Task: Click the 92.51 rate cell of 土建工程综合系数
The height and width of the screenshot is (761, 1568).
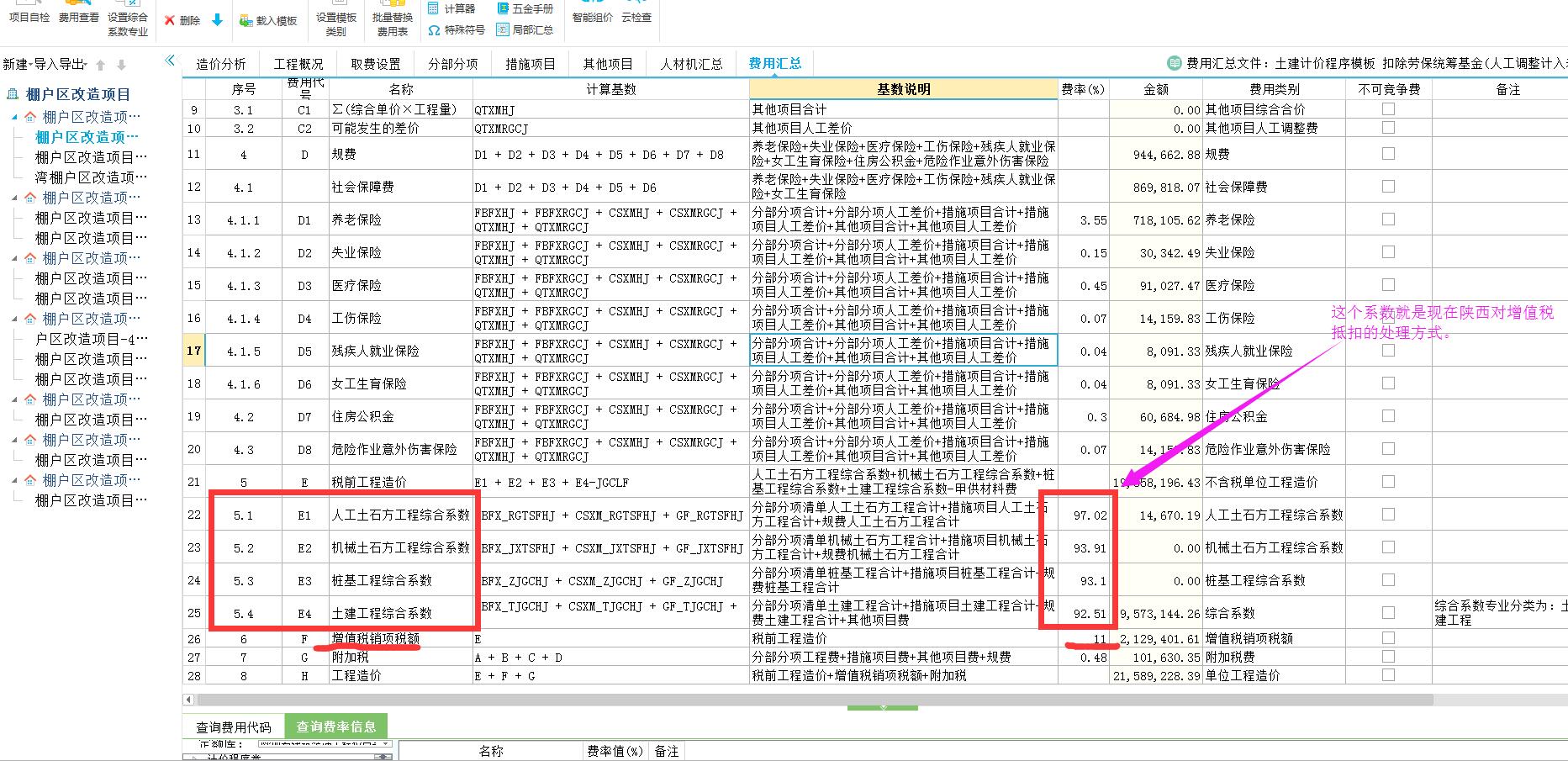Action: 1084,613
